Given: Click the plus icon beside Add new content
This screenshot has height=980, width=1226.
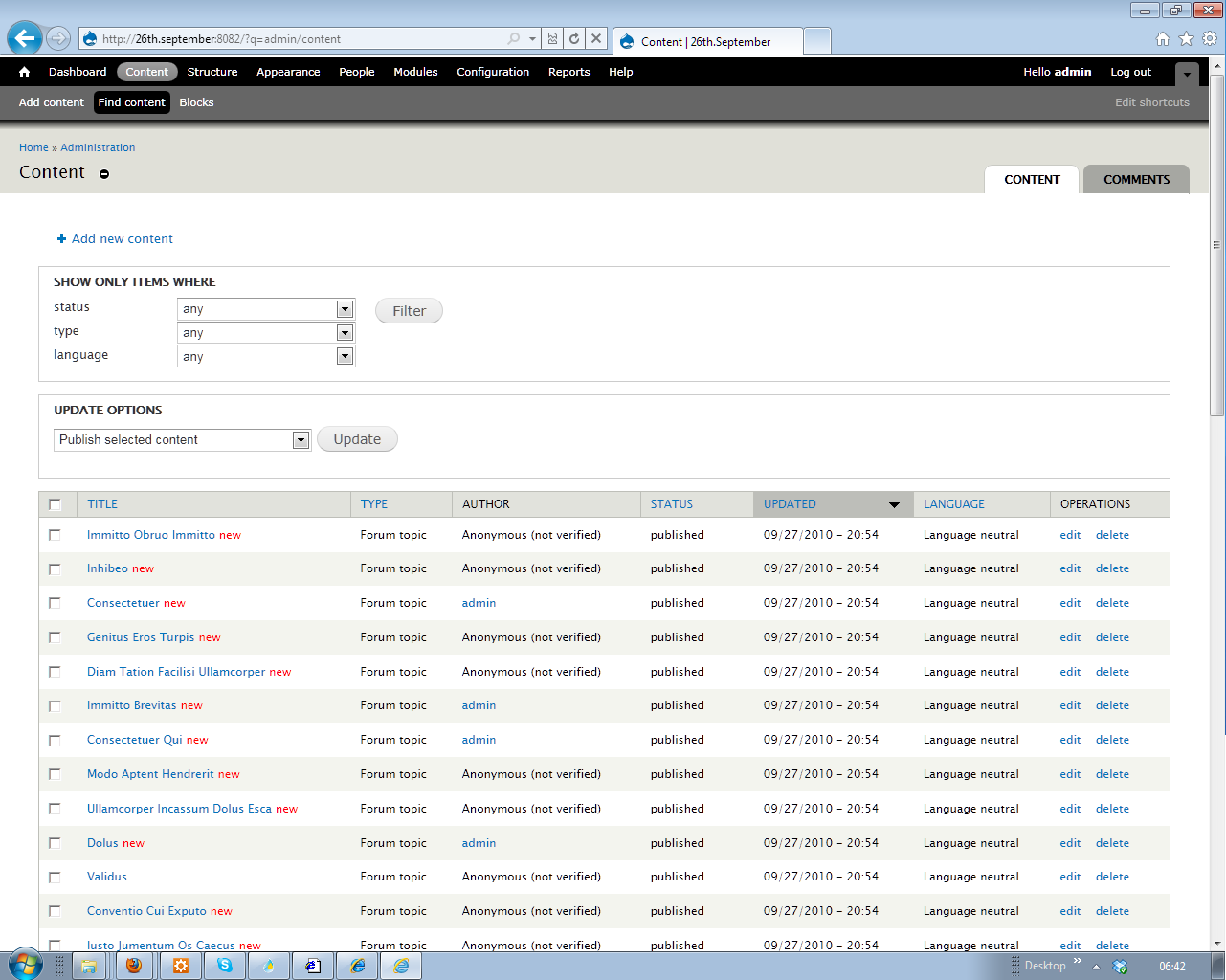Looking at the screenshot, I should 61,239.
